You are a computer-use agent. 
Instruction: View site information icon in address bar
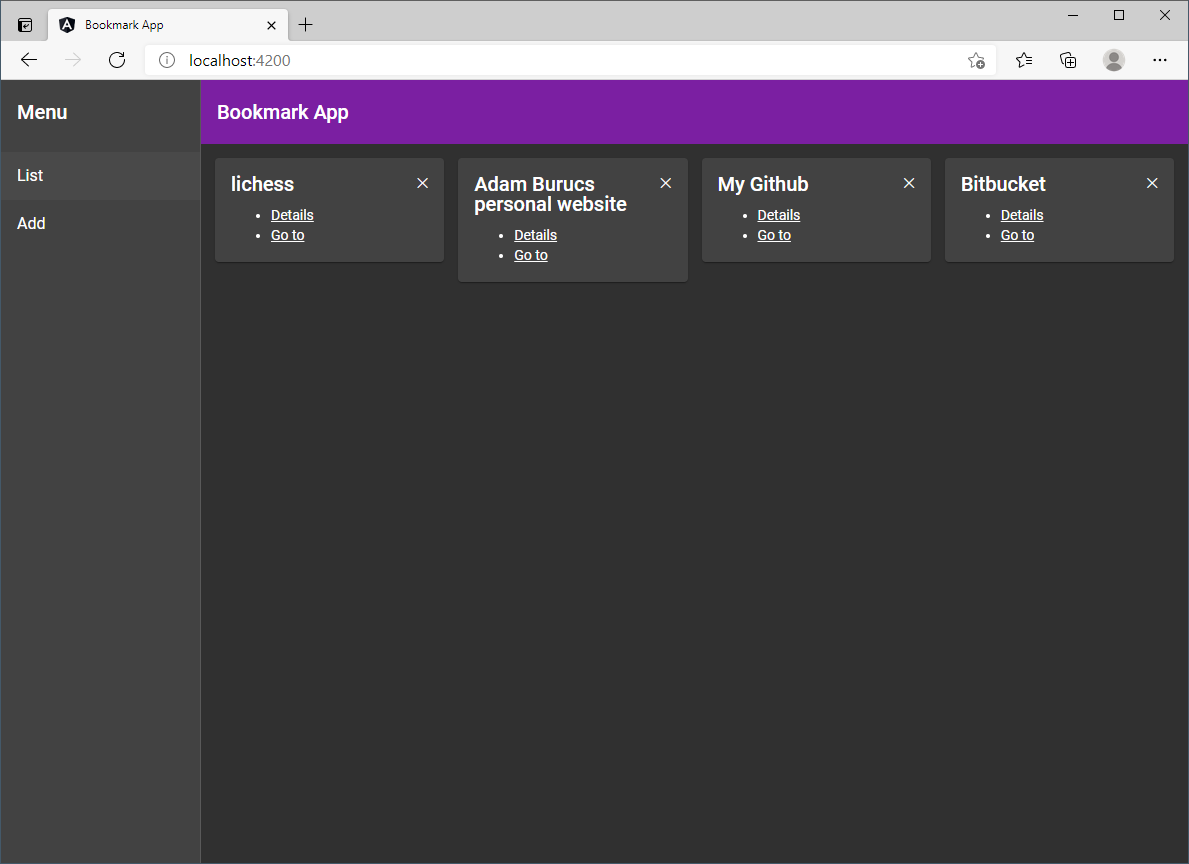(167, 60)
